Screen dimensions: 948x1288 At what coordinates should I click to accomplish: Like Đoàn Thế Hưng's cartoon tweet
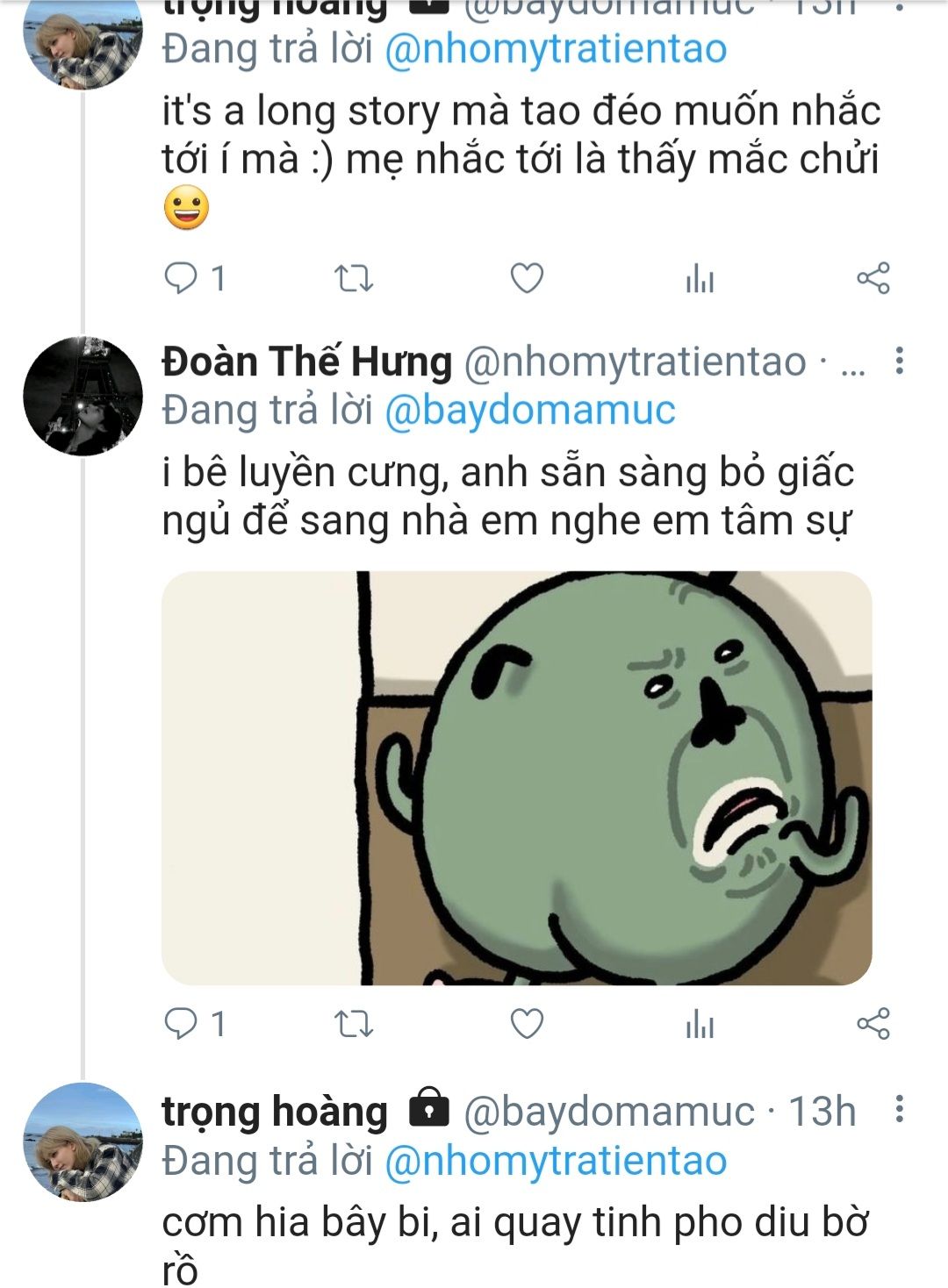[527, 1023]
